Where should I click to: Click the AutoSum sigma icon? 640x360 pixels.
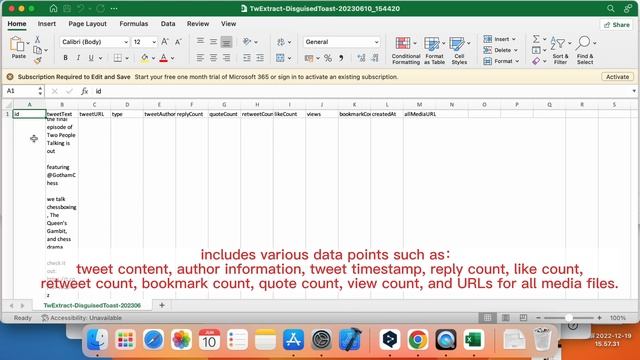click(536, 39)
